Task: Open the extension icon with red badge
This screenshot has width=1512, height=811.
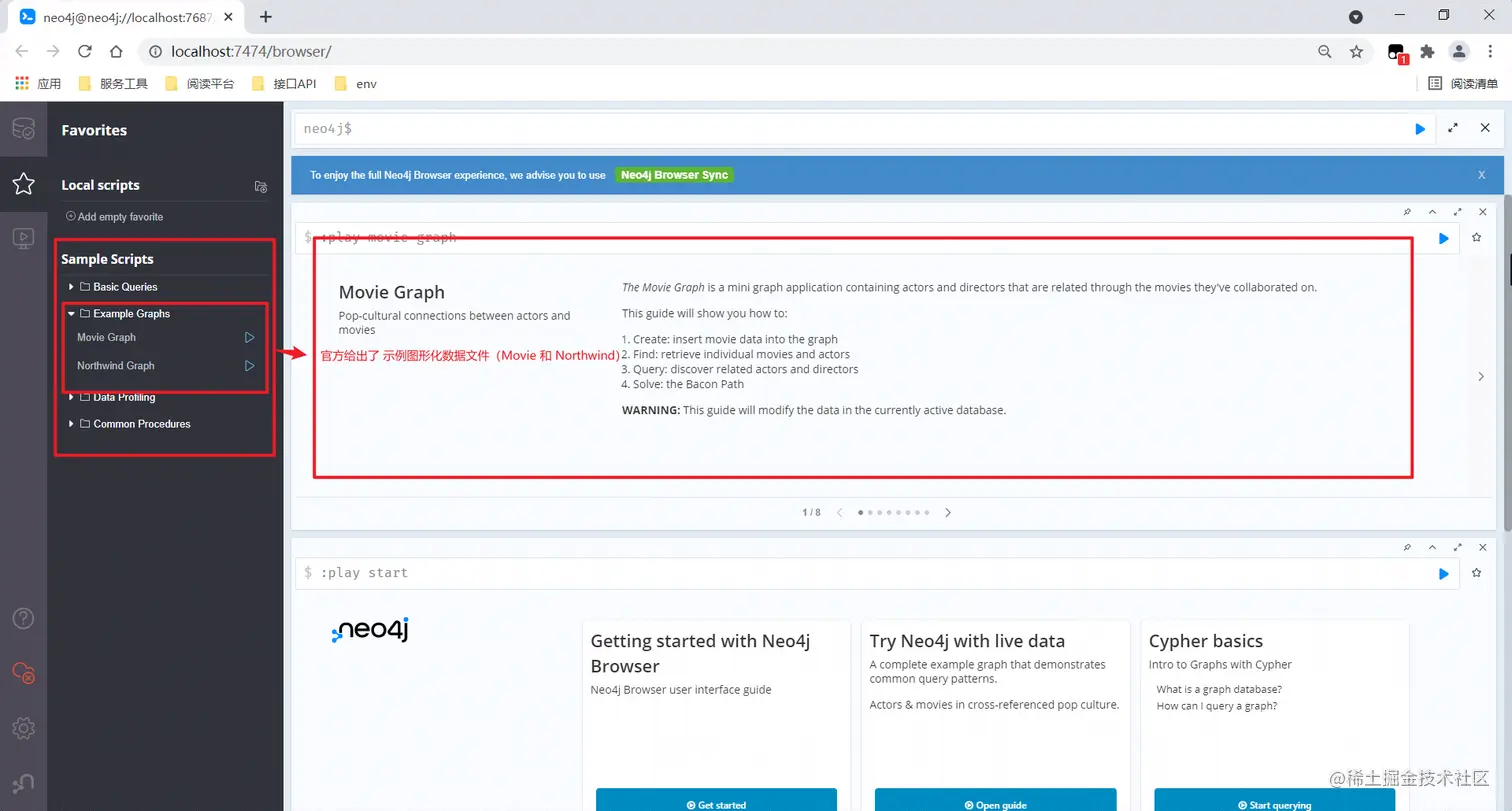Action: (x=1397, y=52)
